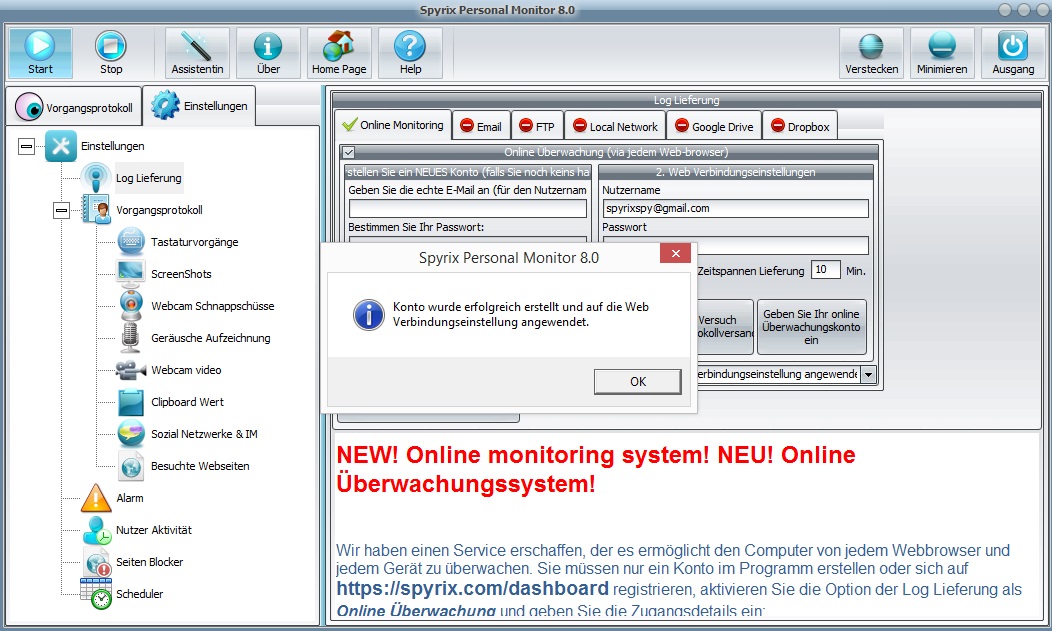Click Geben Sie Ihr online Überwachungskonto ein
This screenshot has height=631, width=1052.
pos(811,327)
